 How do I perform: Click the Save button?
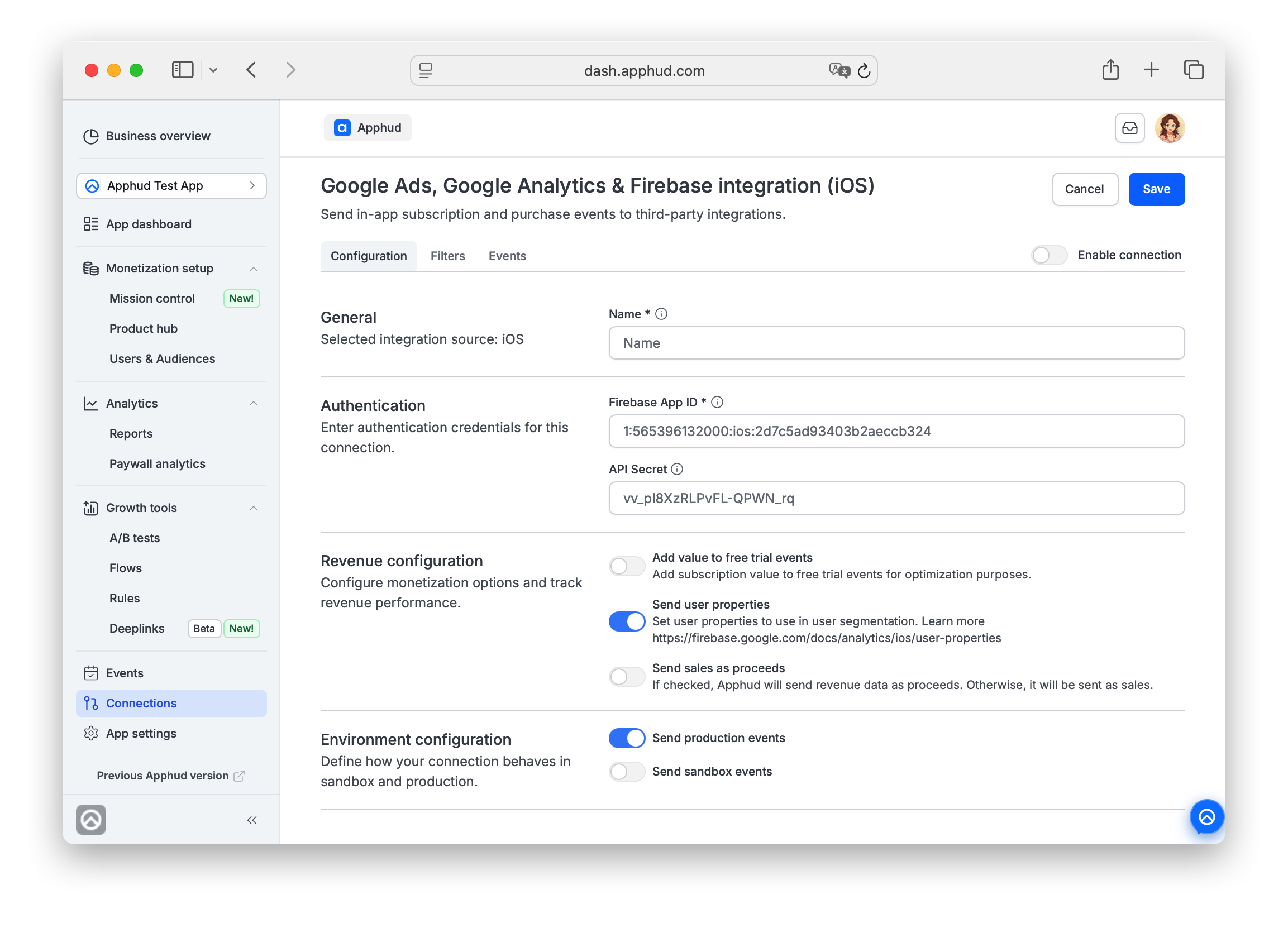1156,189
